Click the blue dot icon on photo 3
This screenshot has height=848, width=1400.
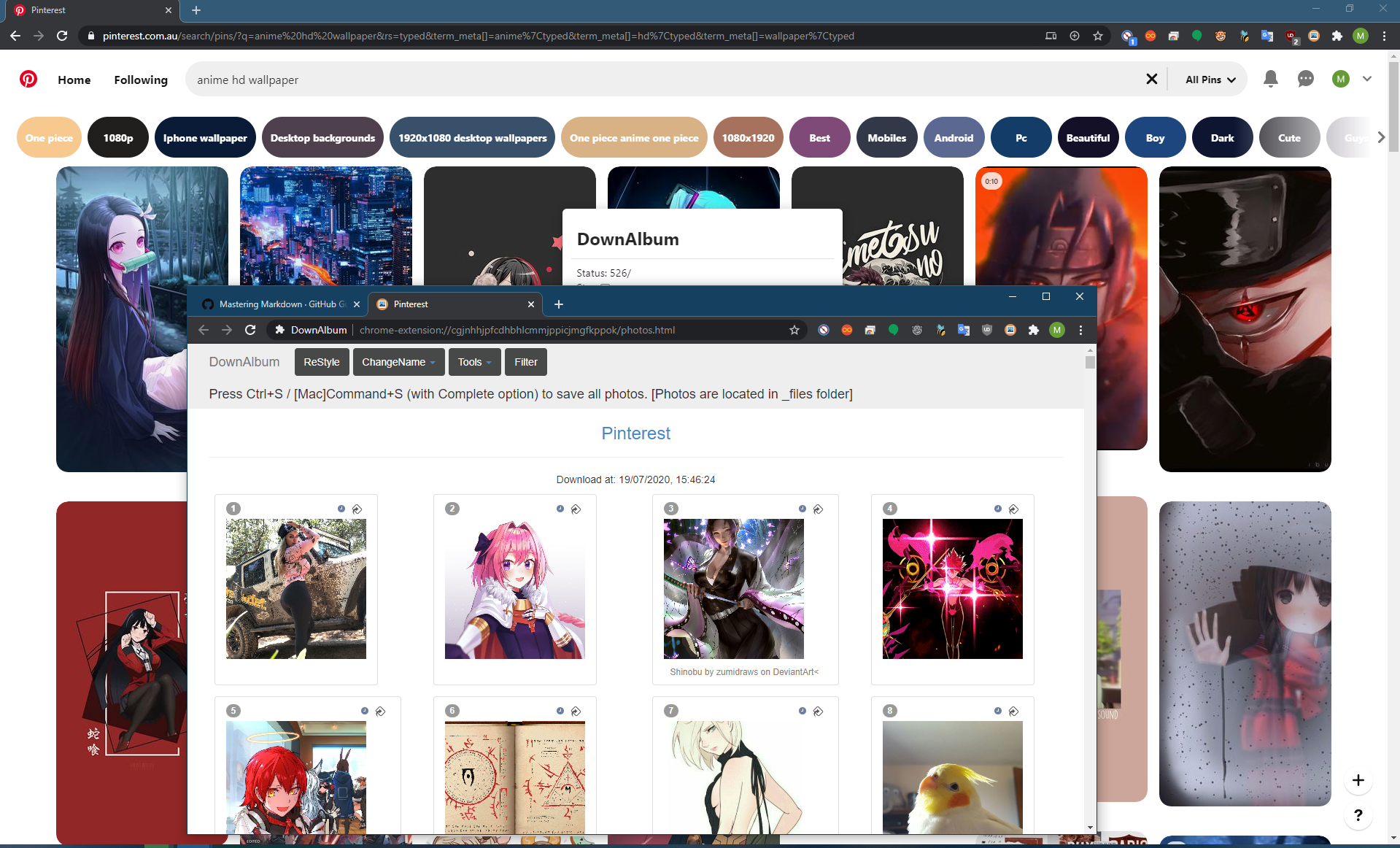tap(802, 509)
